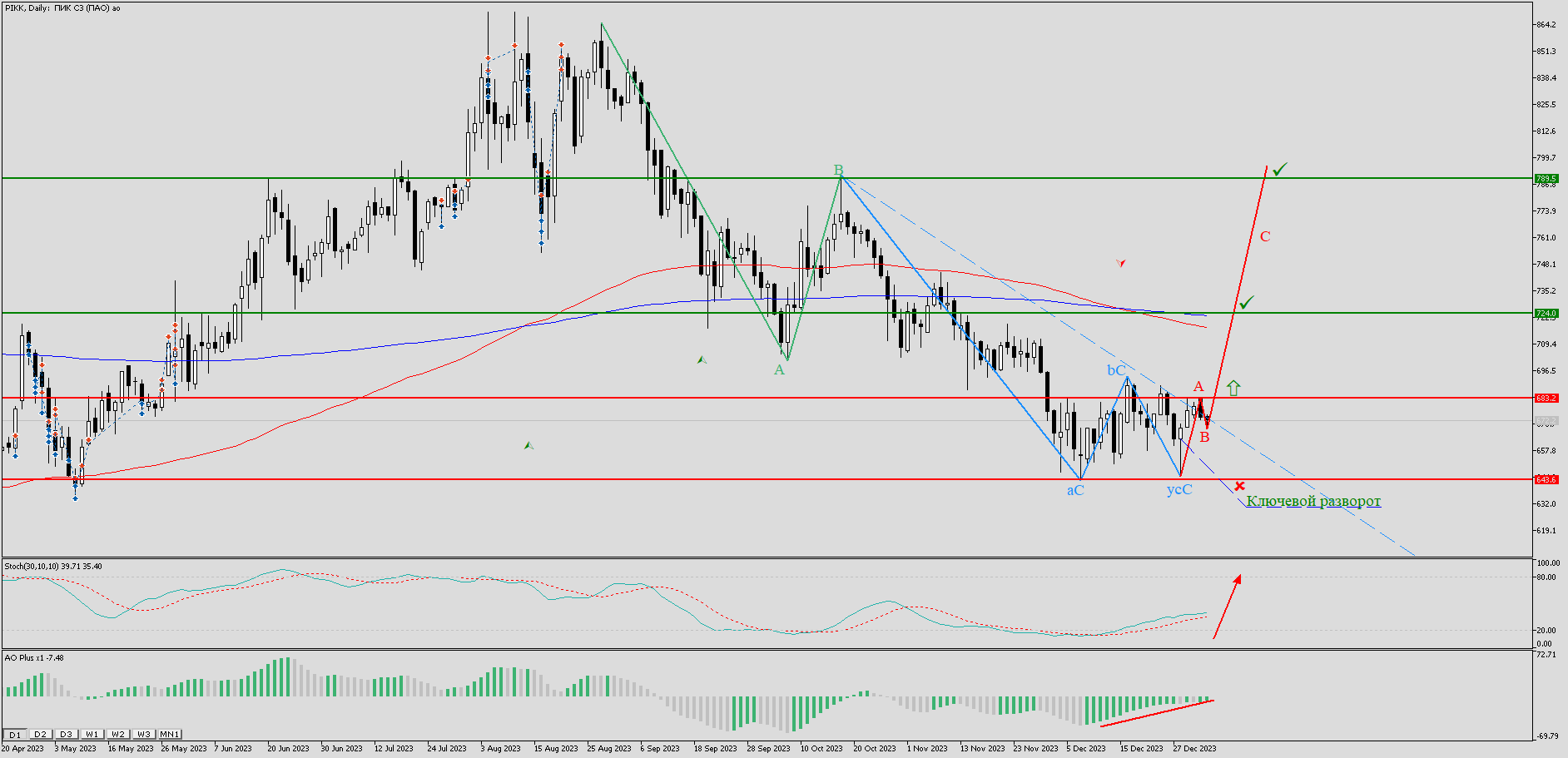Click the green 789.5 price level tag

[1546, 178]
